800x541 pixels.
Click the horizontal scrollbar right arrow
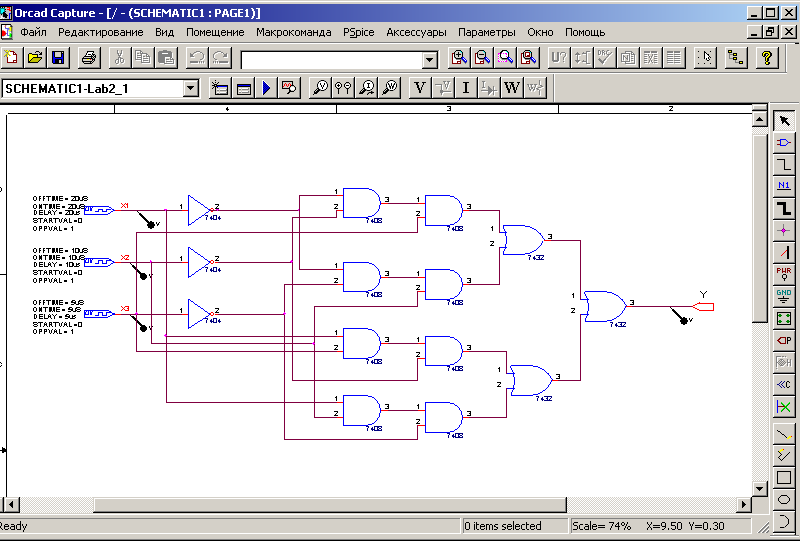click(744, 505)
